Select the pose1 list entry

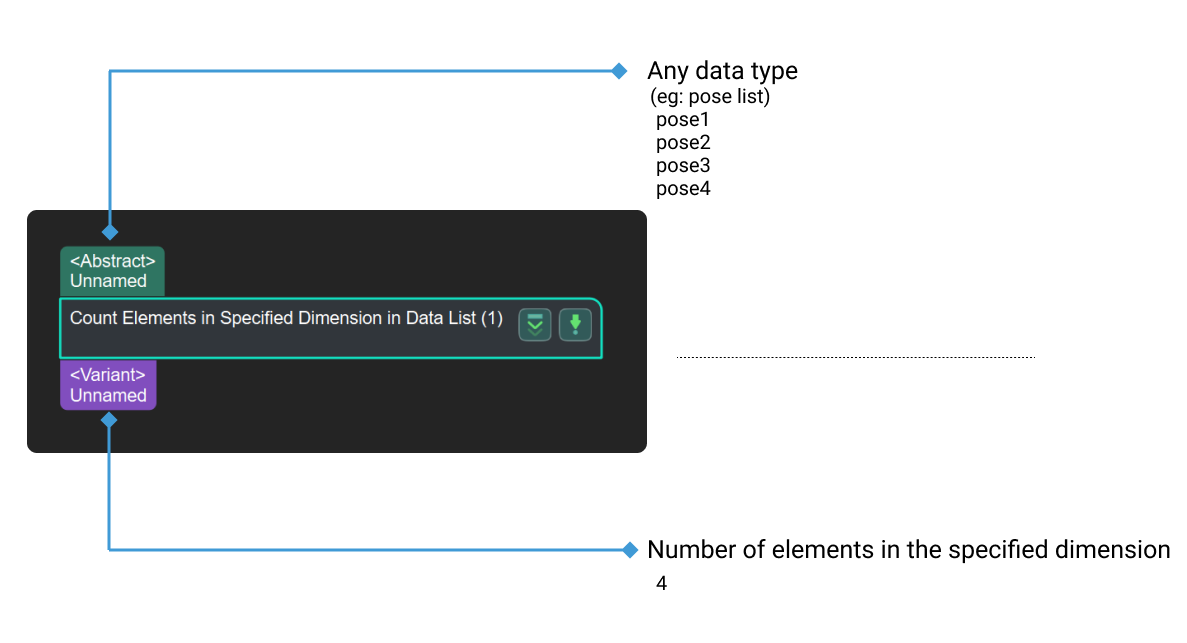click(683, 119)
